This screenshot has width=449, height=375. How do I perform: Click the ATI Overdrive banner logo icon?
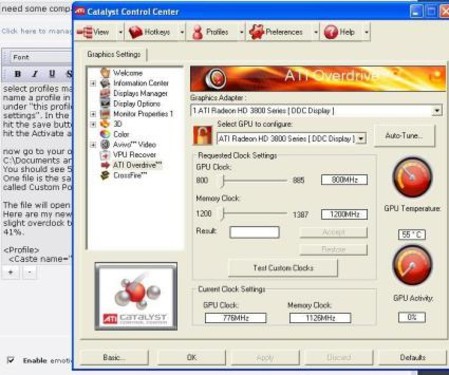(x=216, y=79)
